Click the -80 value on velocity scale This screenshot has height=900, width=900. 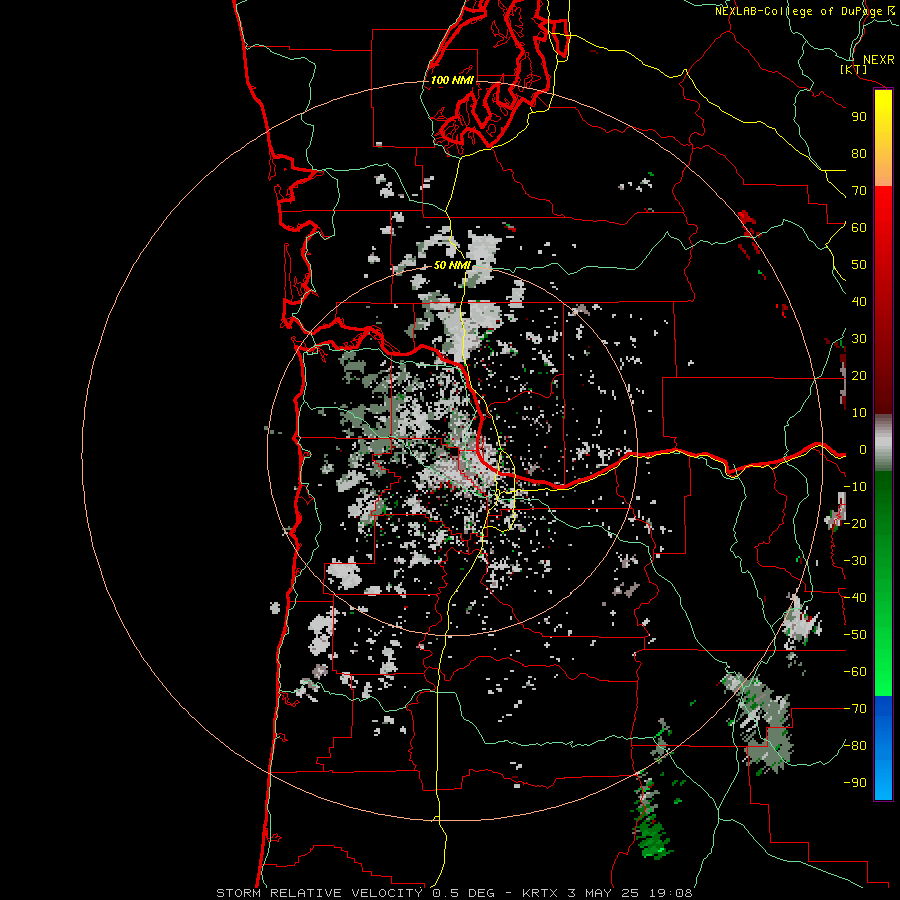tap(855, 746)
